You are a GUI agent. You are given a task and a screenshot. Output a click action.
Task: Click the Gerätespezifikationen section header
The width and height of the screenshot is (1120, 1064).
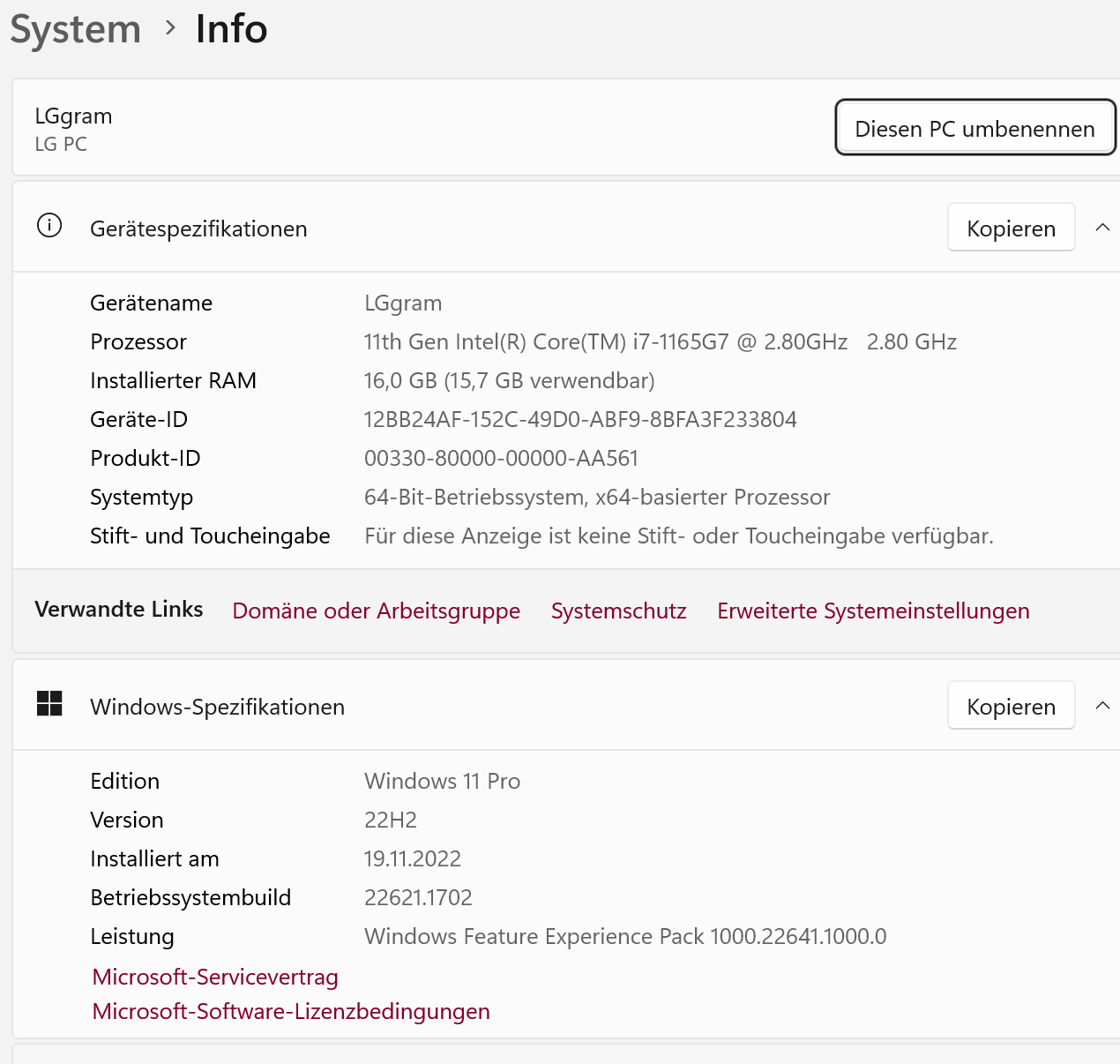(198, 229)
